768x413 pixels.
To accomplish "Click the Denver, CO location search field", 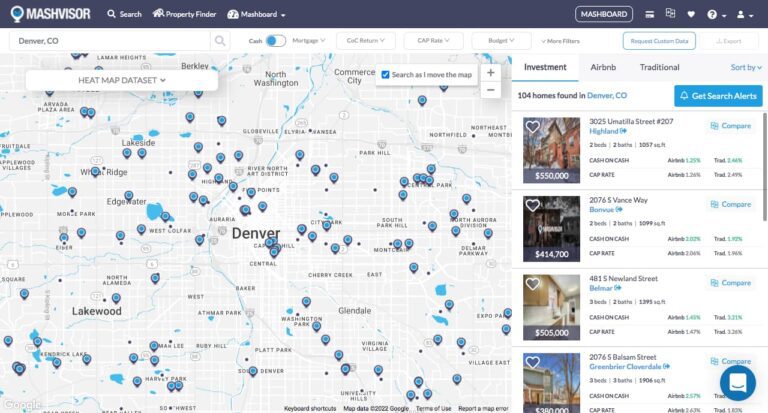I will point(110,41).
